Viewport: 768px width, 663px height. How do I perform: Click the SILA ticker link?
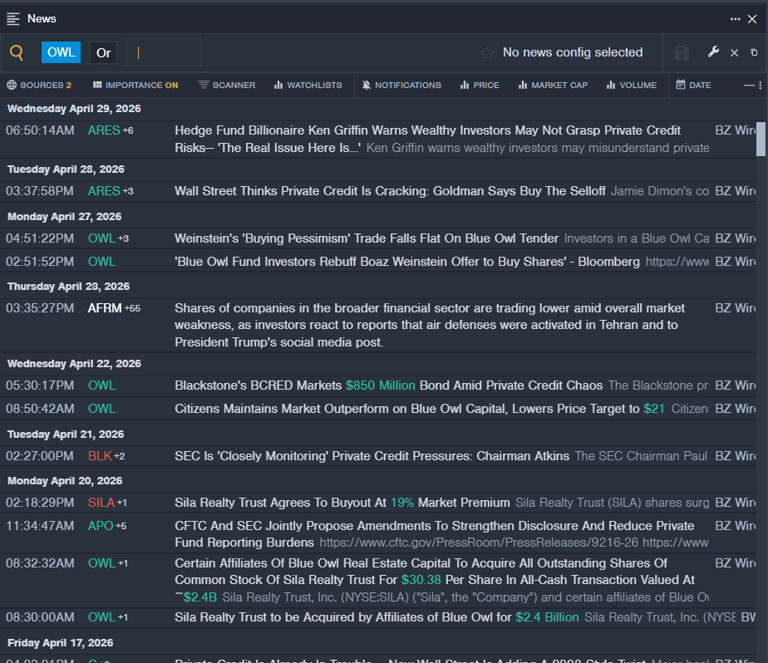tap(101, 502)
